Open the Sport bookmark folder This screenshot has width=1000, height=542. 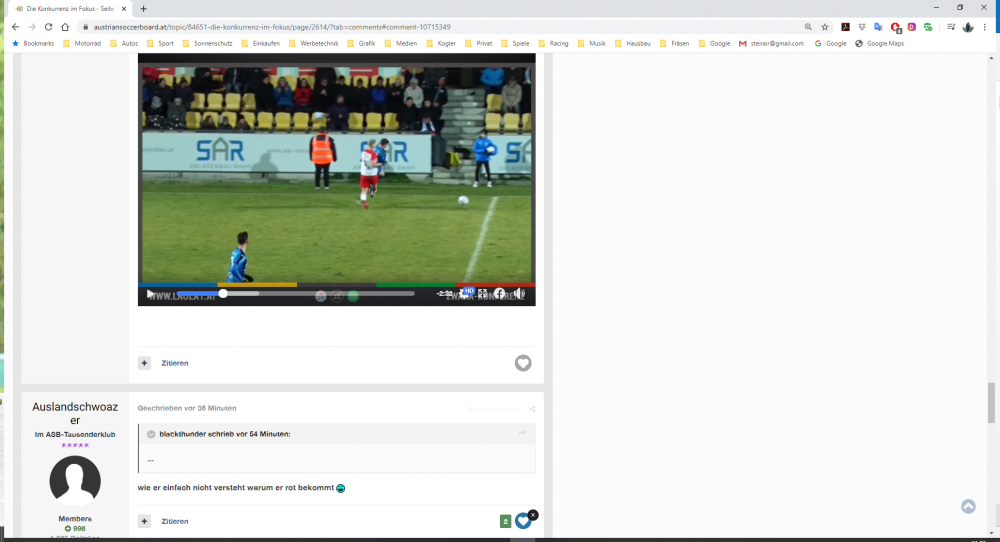(161, 43)
